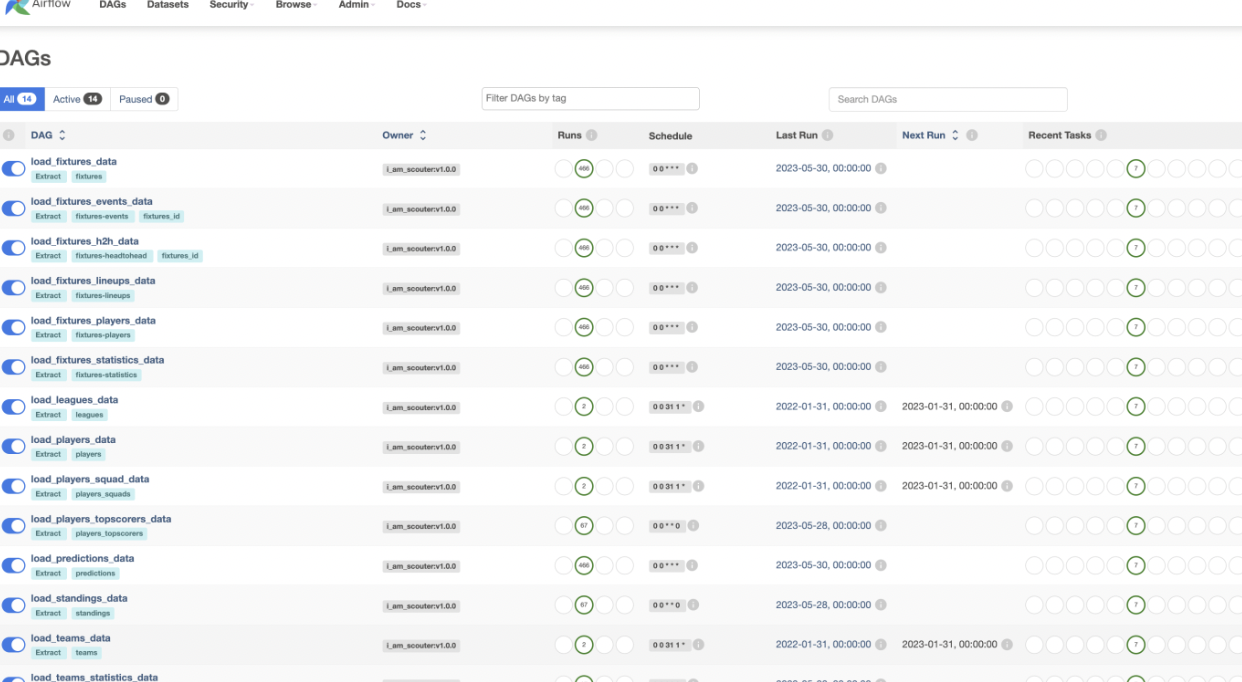Disable the load_fixtures_h2h_data DAG switch
This screenshot has width=1242, height=682.
(13, 248)
